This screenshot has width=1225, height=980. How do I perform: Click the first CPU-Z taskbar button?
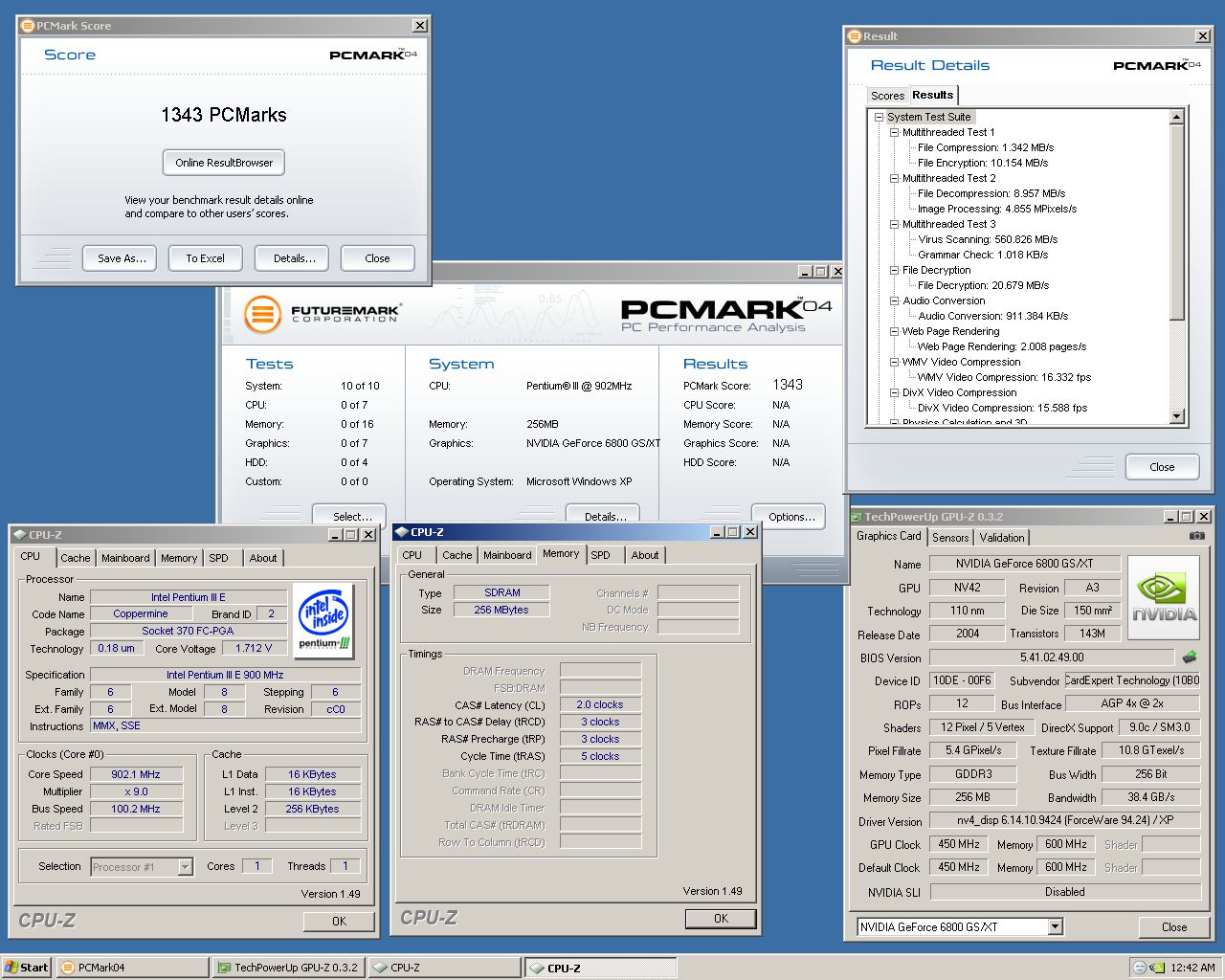point(444,968)
